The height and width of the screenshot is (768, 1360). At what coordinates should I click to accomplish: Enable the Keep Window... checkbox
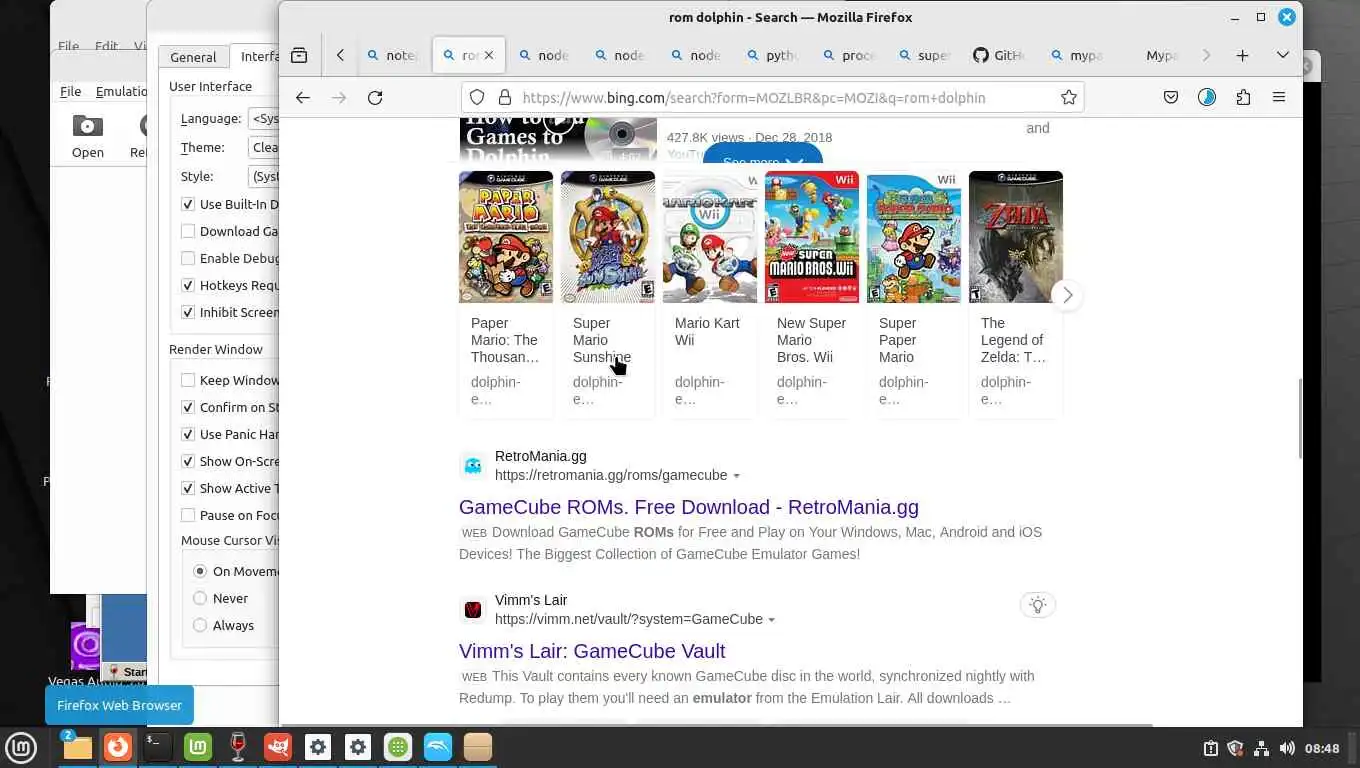click(x=188, y=380)
